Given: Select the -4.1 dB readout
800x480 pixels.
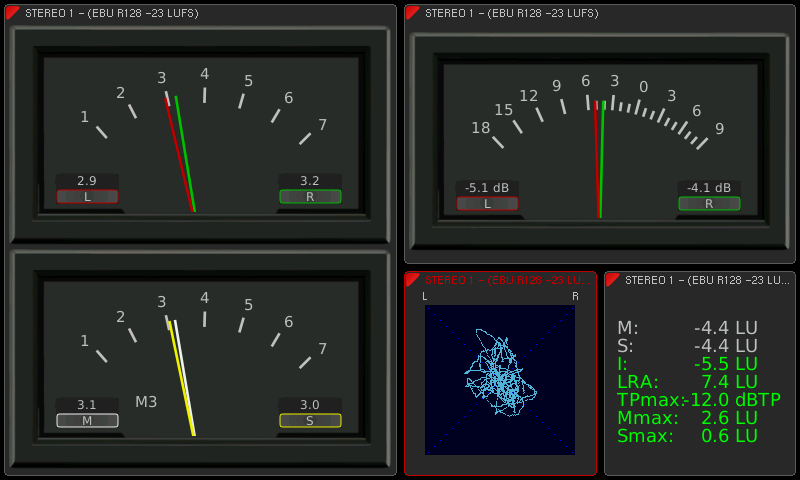Looking at the screenshot, I should pyautogui.click(x=709, y=188).
